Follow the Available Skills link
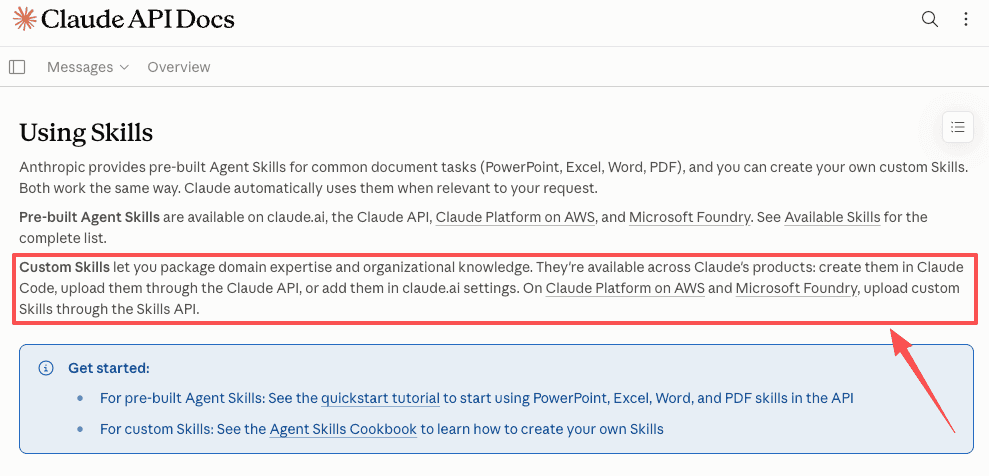This screenshot has height=476, width=989. 832,218
